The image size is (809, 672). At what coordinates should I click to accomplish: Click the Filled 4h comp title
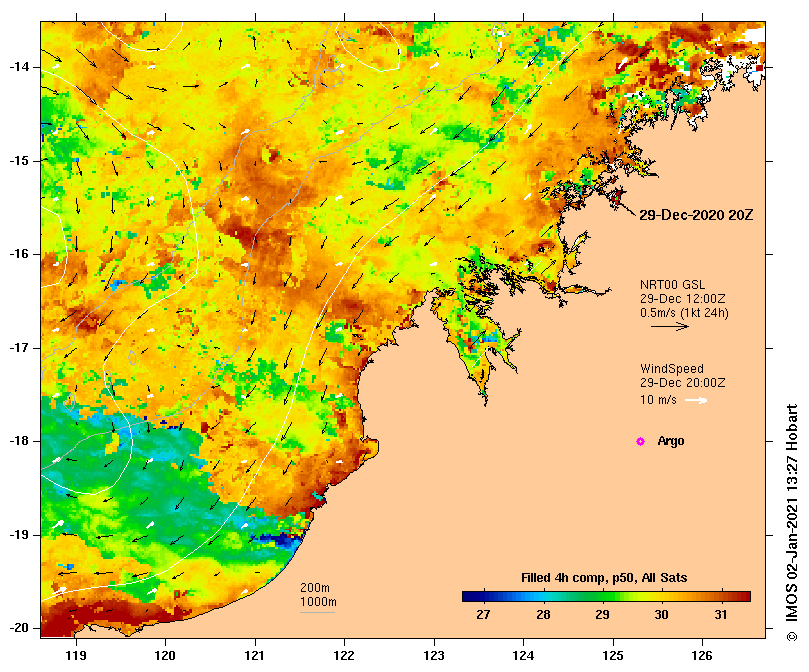[x=604, y=578]
